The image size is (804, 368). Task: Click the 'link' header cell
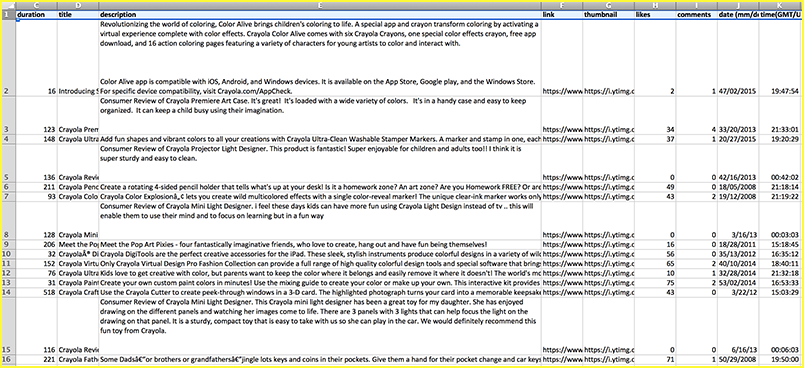point(562,15)
